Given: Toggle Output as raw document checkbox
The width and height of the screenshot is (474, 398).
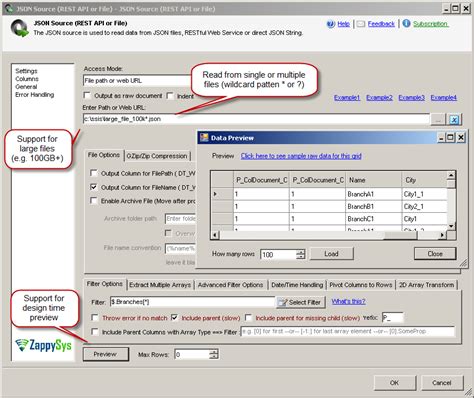Looking at the screenshot, I should coord(87,96).
